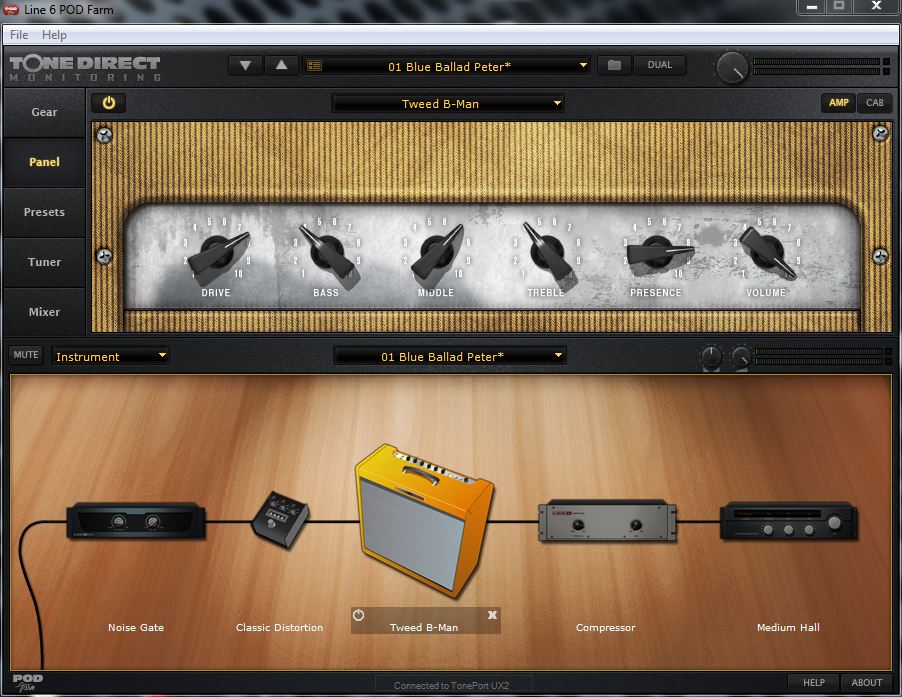Click the TREBLE knob

[546, 252]
